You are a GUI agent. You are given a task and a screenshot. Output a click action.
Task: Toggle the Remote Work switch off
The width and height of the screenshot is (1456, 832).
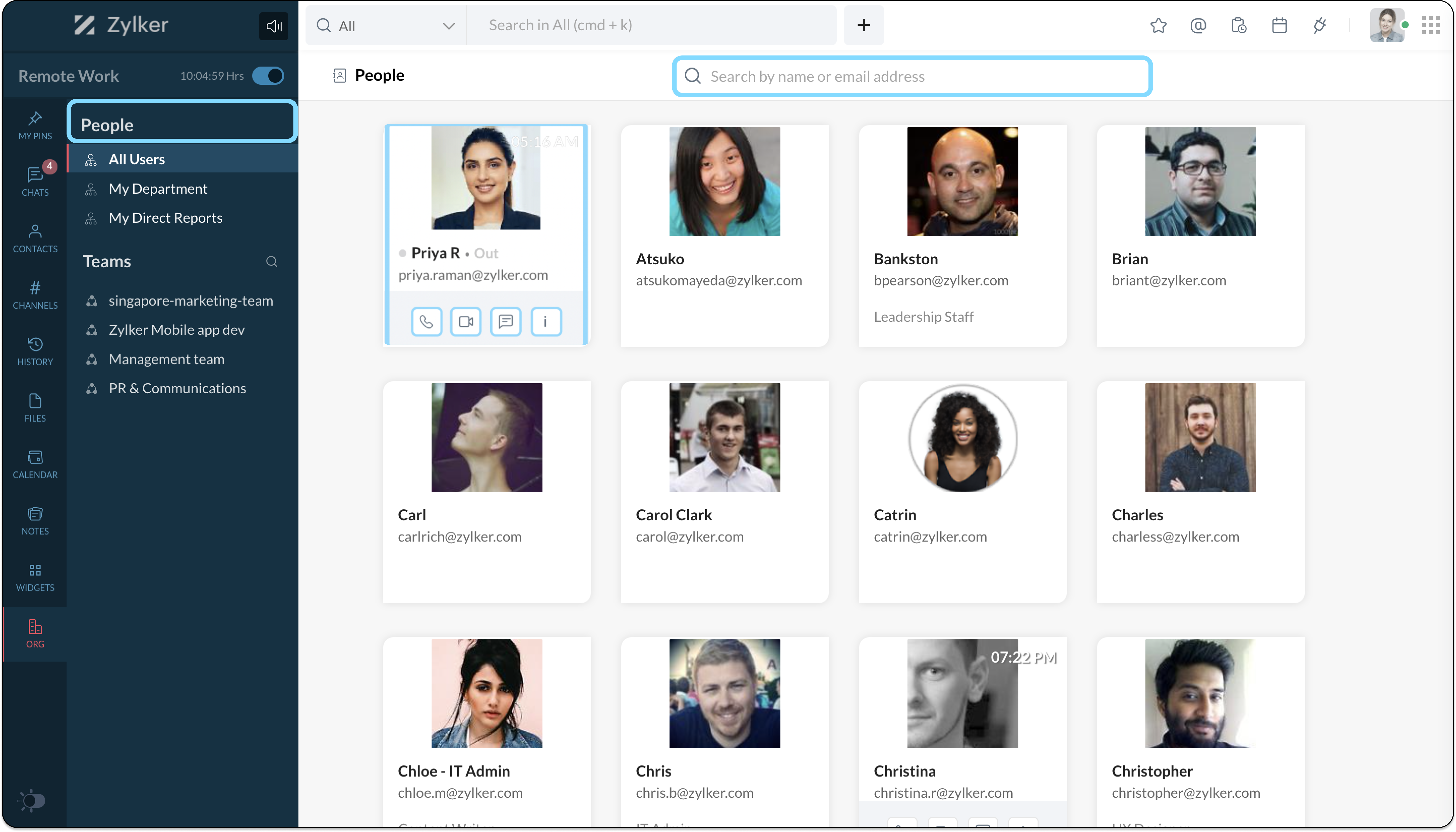pos(268,76)
